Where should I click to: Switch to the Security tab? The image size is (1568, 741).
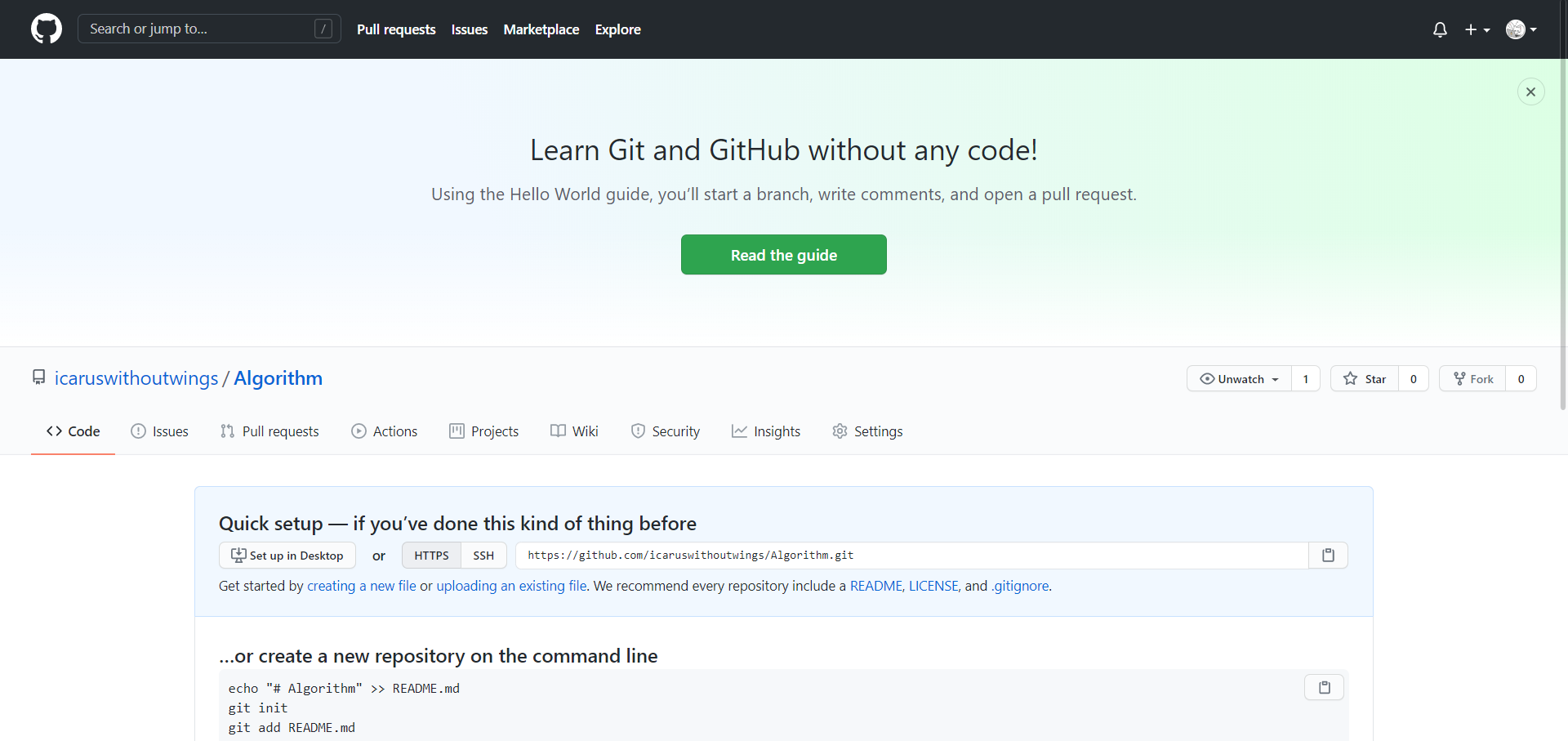click(665, 431)
